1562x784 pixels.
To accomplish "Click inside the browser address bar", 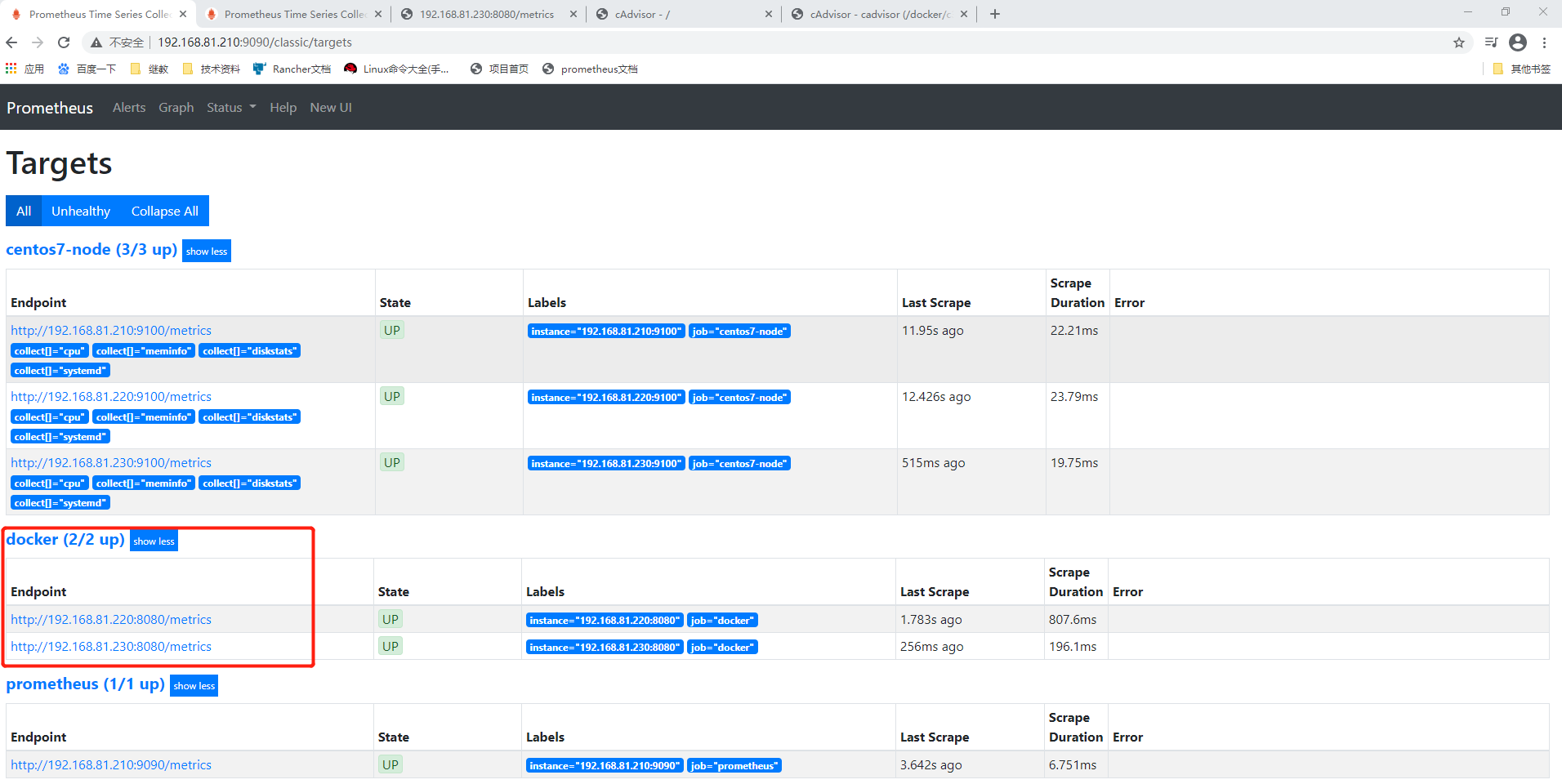I will click(x=490, y=42).
